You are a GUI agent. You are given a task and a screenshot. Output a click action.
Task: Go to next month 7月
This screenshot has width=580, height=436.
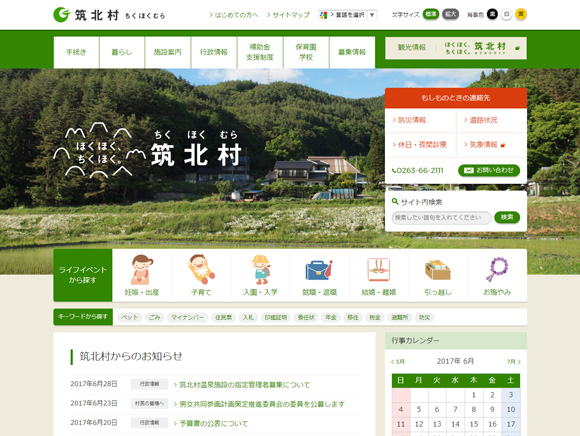(513, 362)
